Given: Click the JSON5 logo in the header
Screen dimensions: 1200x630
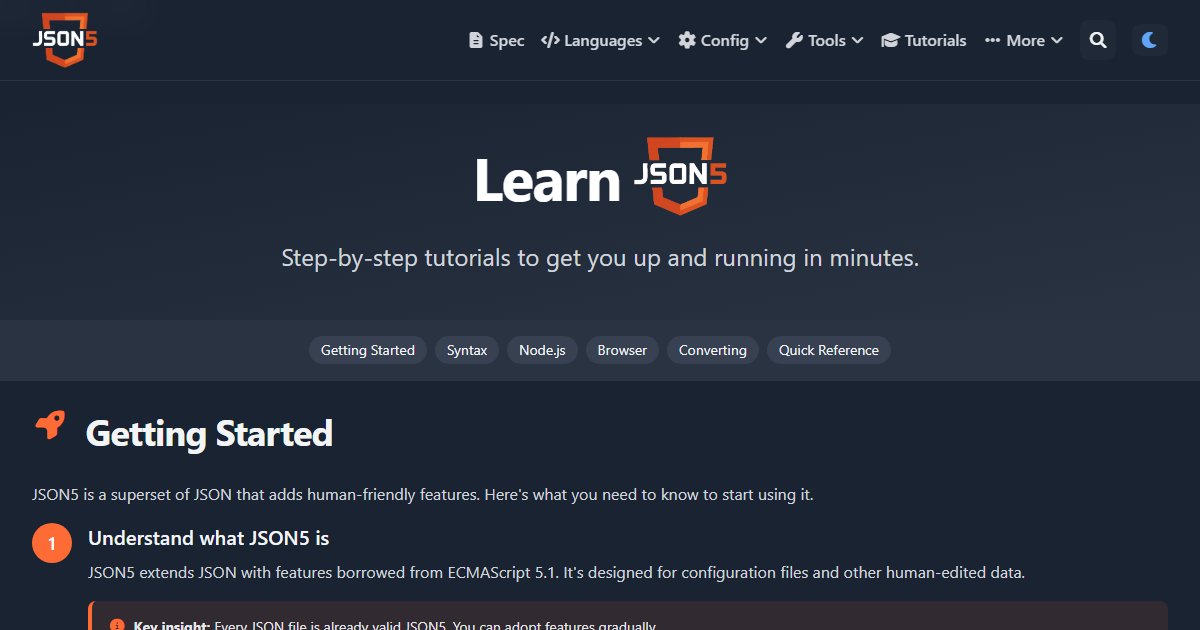Looking at the screenshot, I should pos(64,40).
